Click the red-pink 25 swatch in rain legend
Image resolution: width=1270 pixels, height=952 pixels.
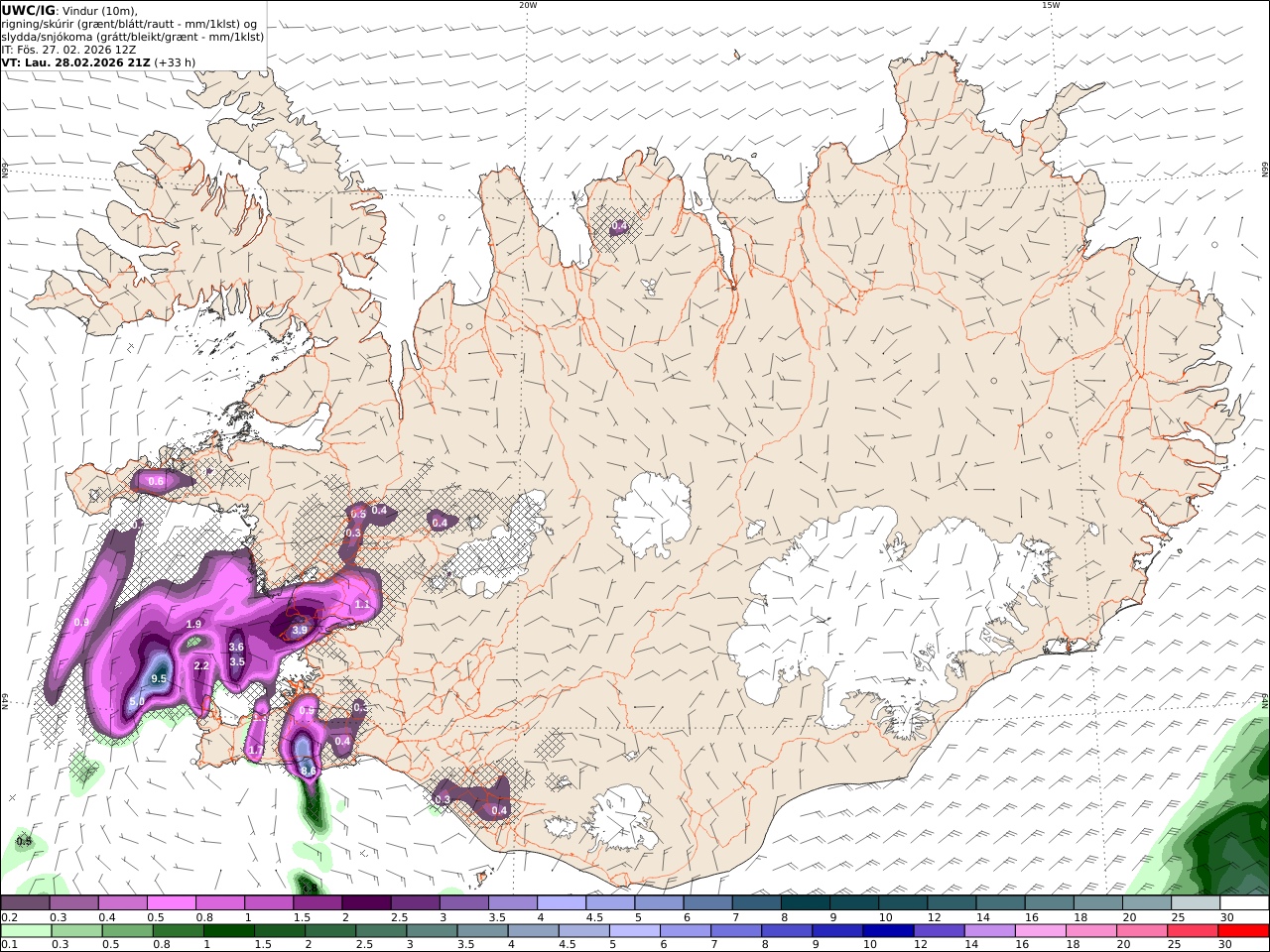coord(1194,931)
